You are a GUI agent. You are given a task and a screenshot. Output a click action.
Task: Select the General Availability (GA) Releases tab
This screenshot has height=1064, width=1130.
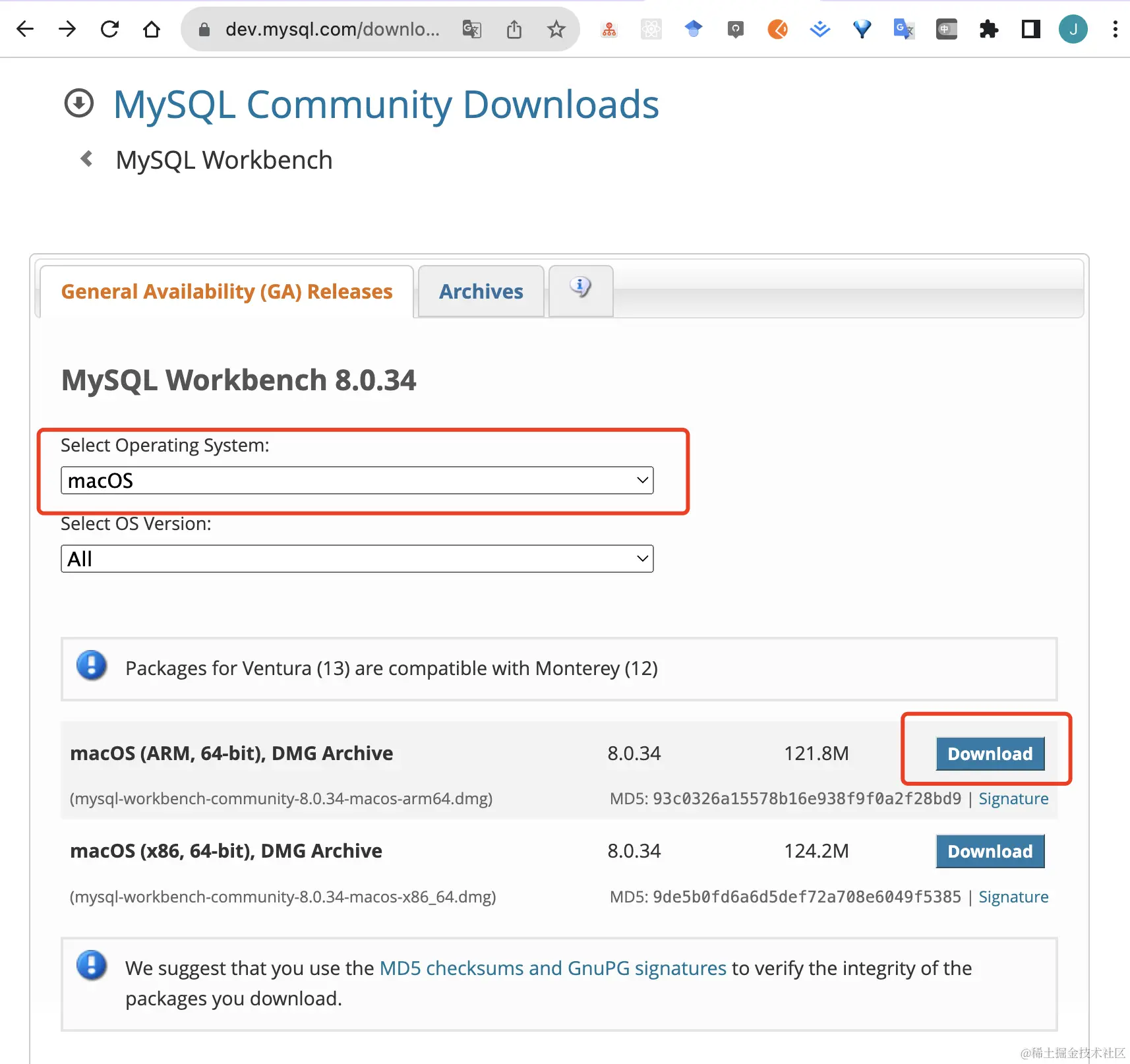coord(226,291)
